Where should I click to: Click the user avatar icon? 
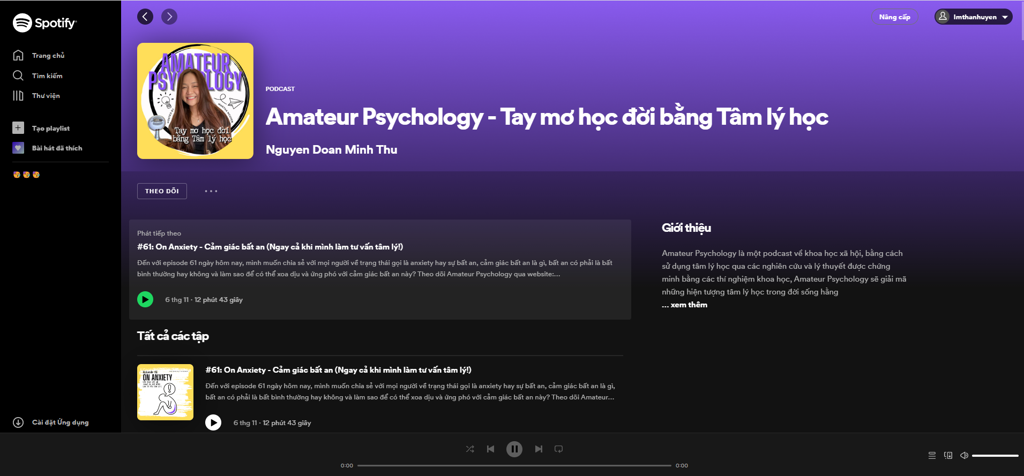click(x=942, y=17)
